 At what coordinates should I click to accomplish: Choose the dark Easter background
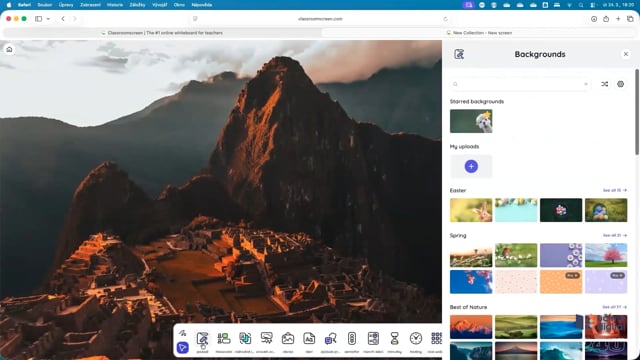click(561, 210)
